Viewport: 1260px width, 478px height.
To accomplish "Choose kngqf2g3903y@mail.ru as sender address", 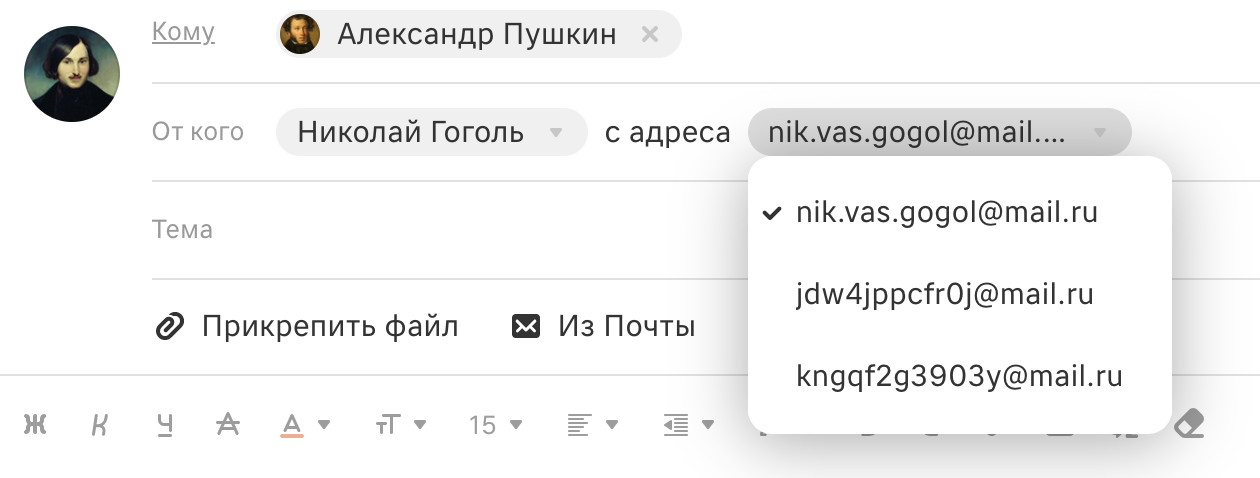I will [x=960, y=376].
